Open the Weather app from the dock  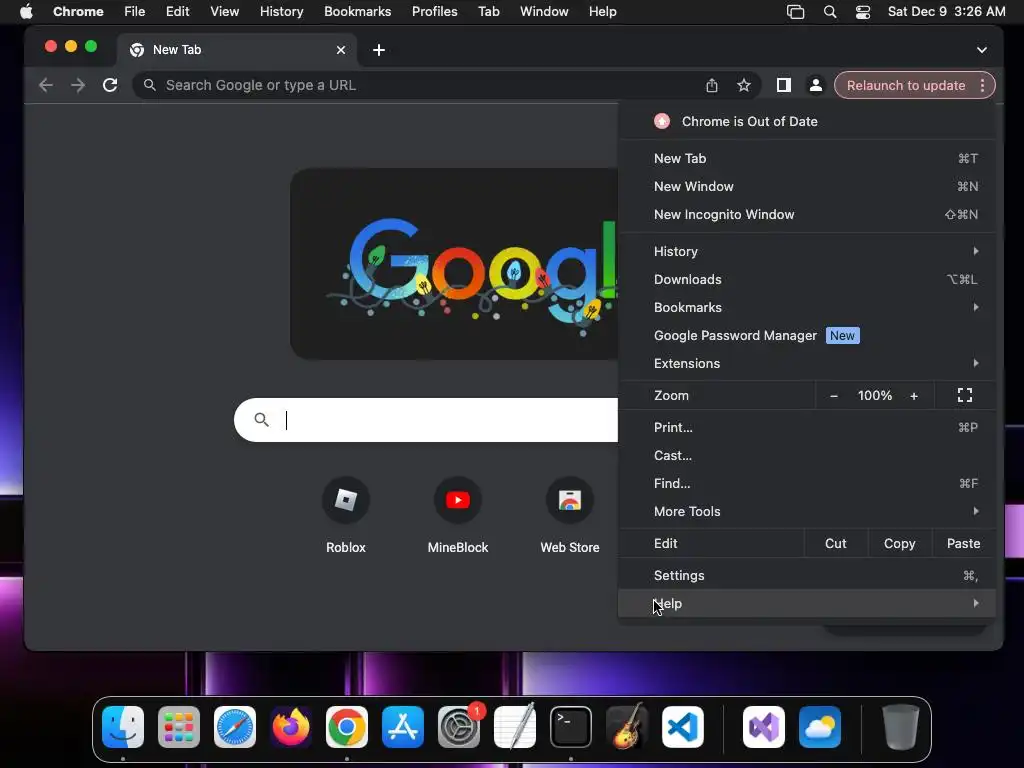coord(820,727)
